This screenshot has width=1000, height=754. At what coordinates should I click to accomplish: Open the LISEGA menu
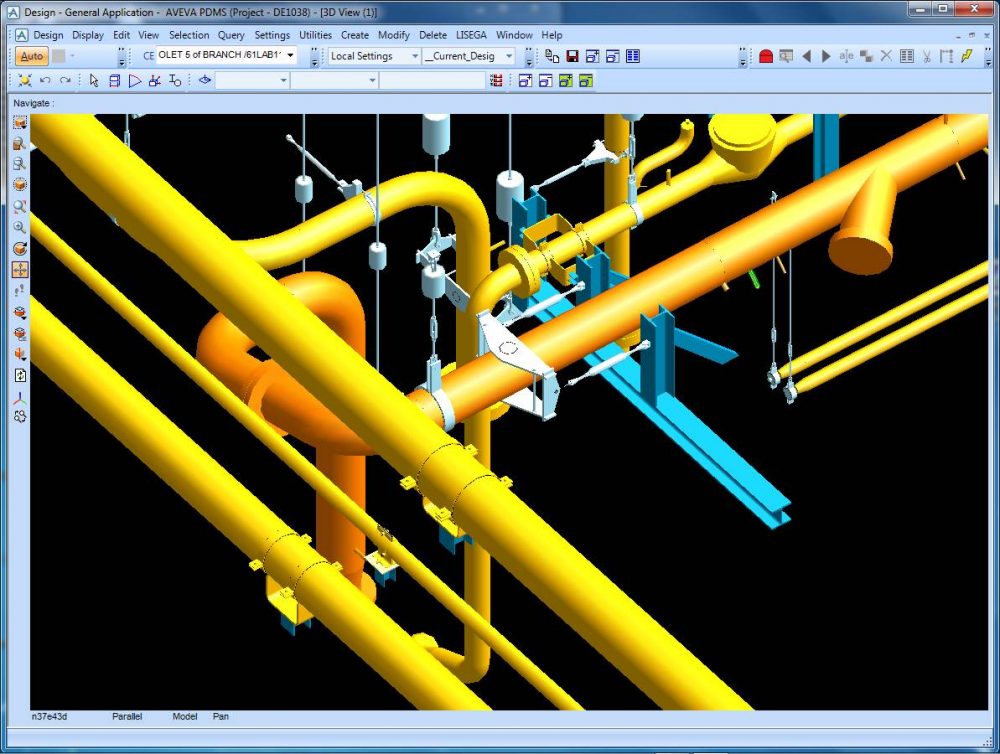472,35
